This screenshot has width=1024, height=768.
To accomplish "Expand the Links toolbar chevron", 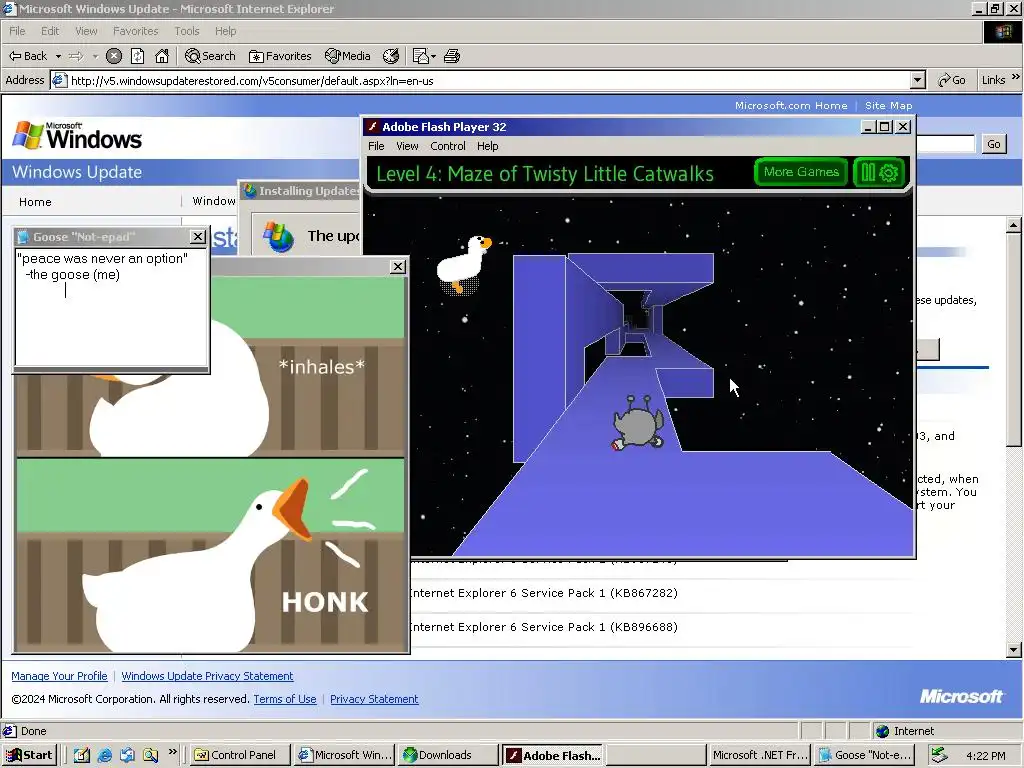I will coord(1016,77).
